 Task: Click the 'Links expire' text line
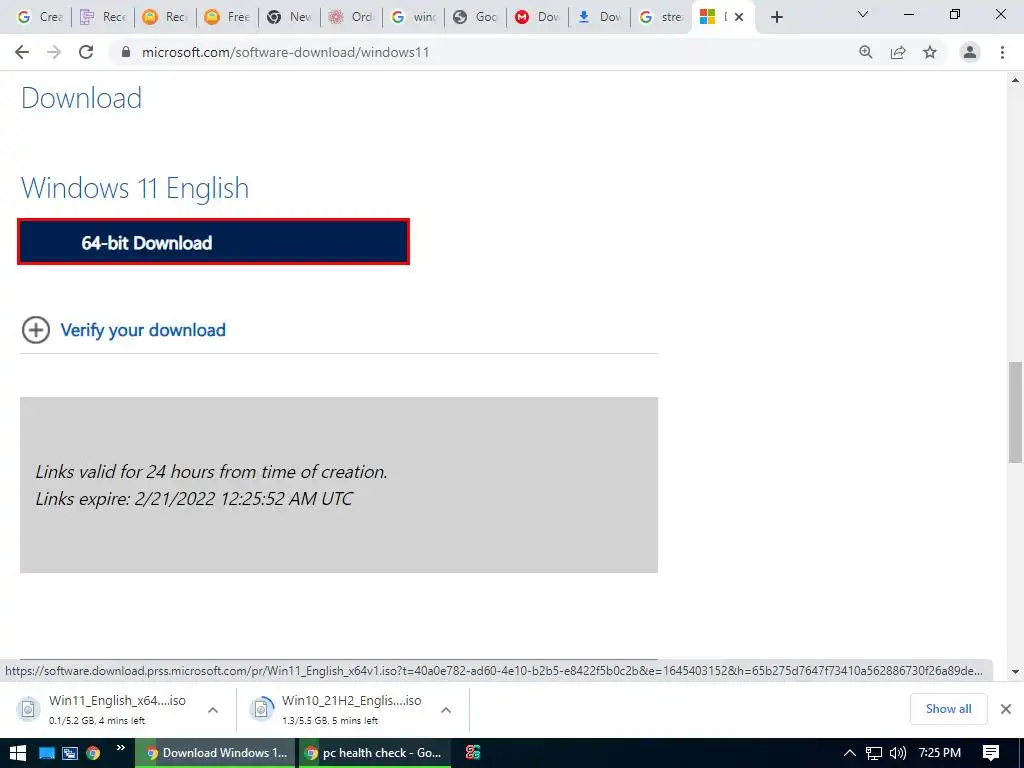point(194,499)
